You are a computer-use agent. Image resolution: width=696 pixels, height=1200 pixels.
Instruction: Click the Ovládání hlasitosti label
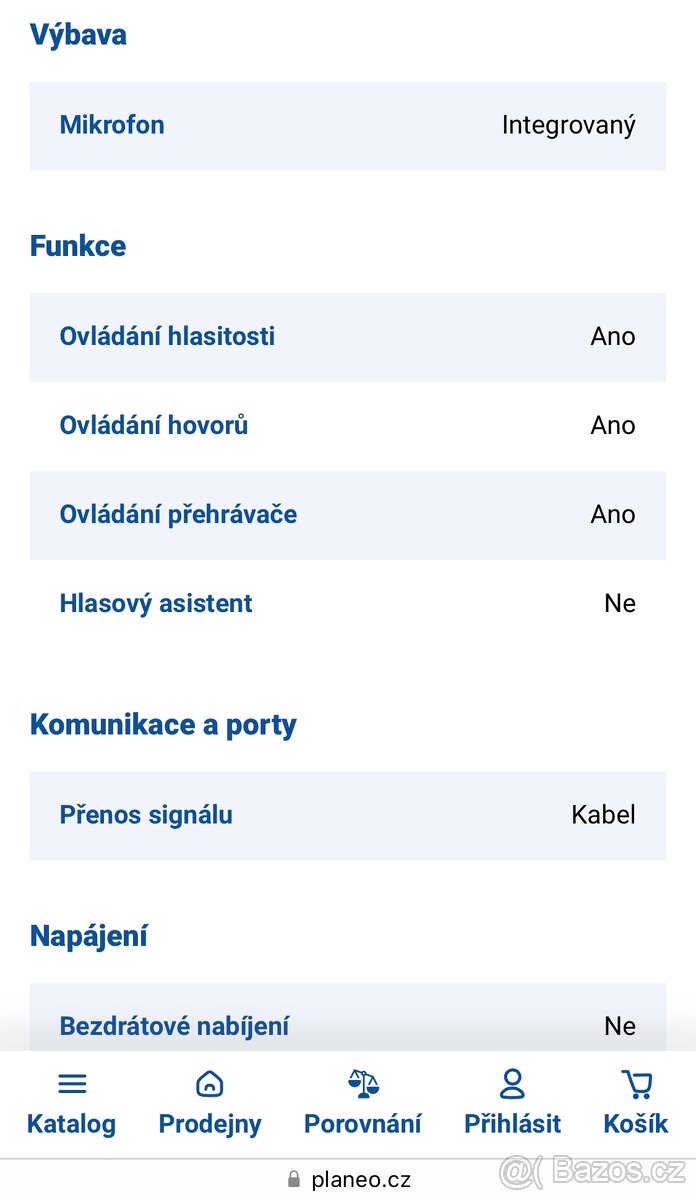pyautogui.click(x=167, y=336)
